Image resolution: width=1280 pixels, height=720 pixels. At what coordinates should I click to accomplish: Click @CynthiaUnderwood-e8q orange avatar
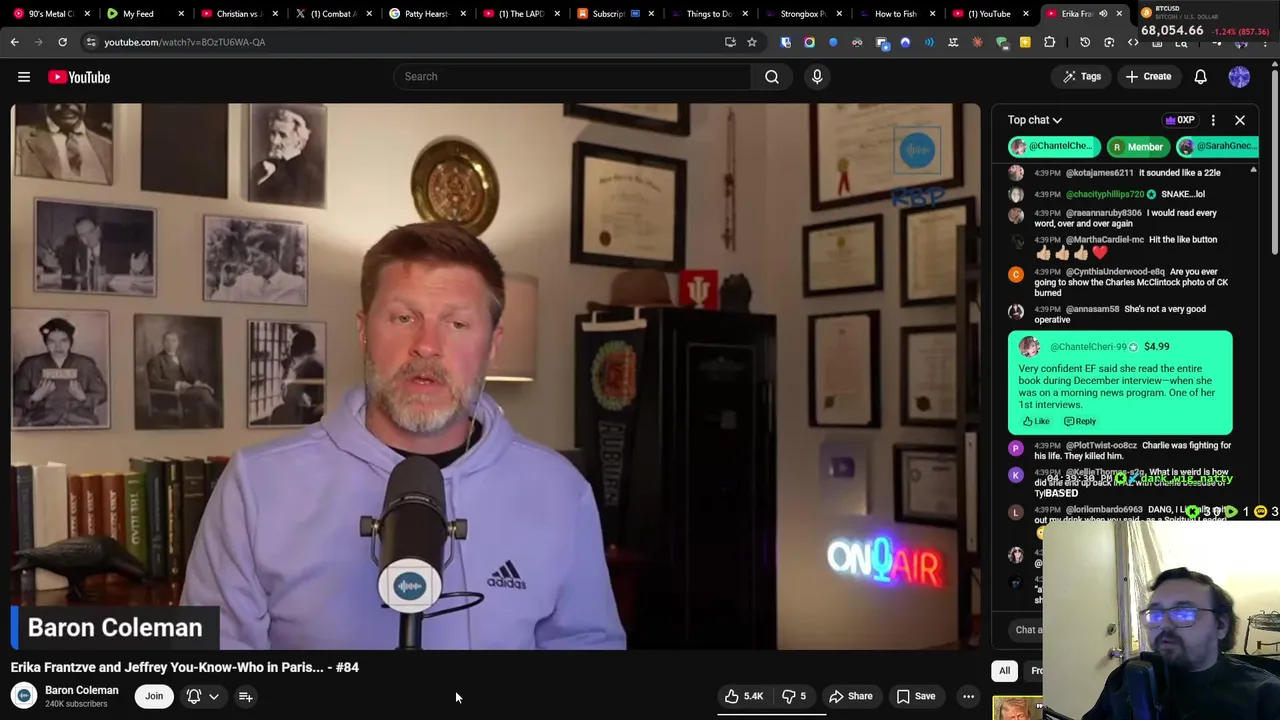pyautogui.click(x=1016, y=274)
